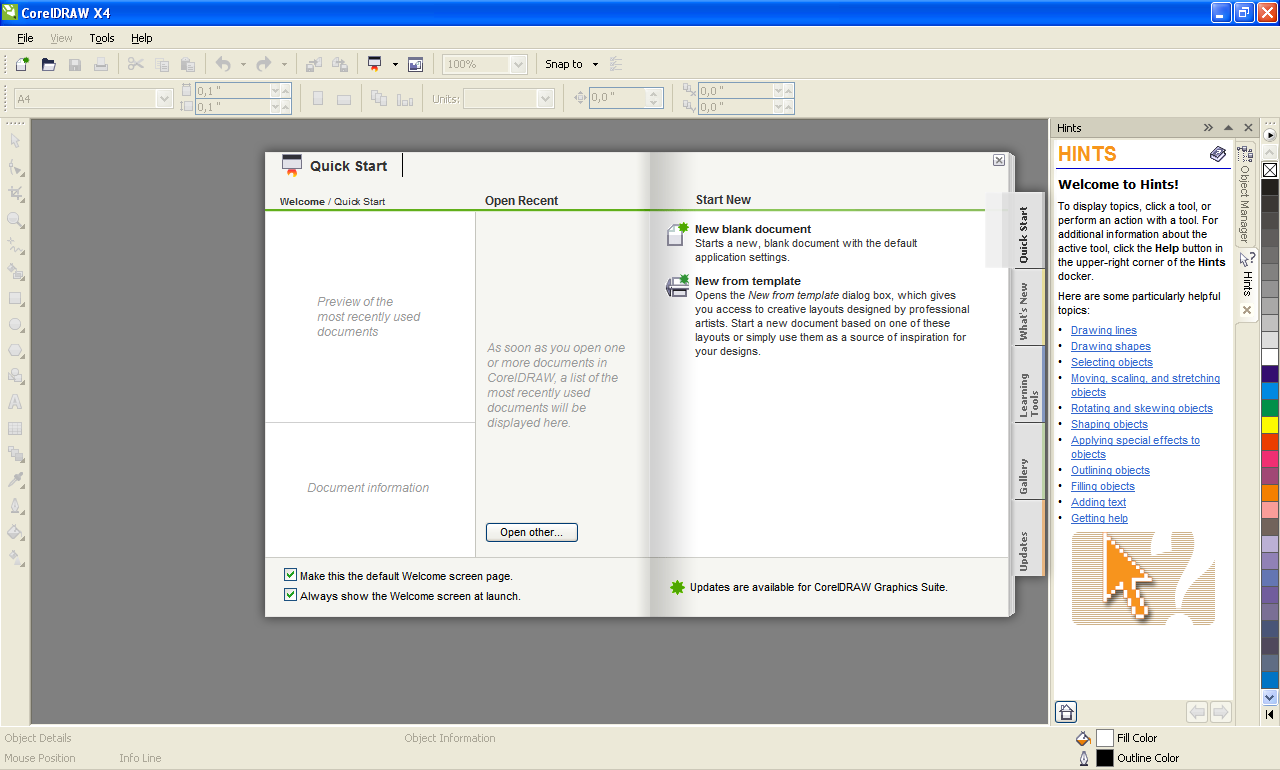The width and height of the screenshot is (1280, 770).
Task: Switch to the Updates tab
Action: click(1027, 539)
